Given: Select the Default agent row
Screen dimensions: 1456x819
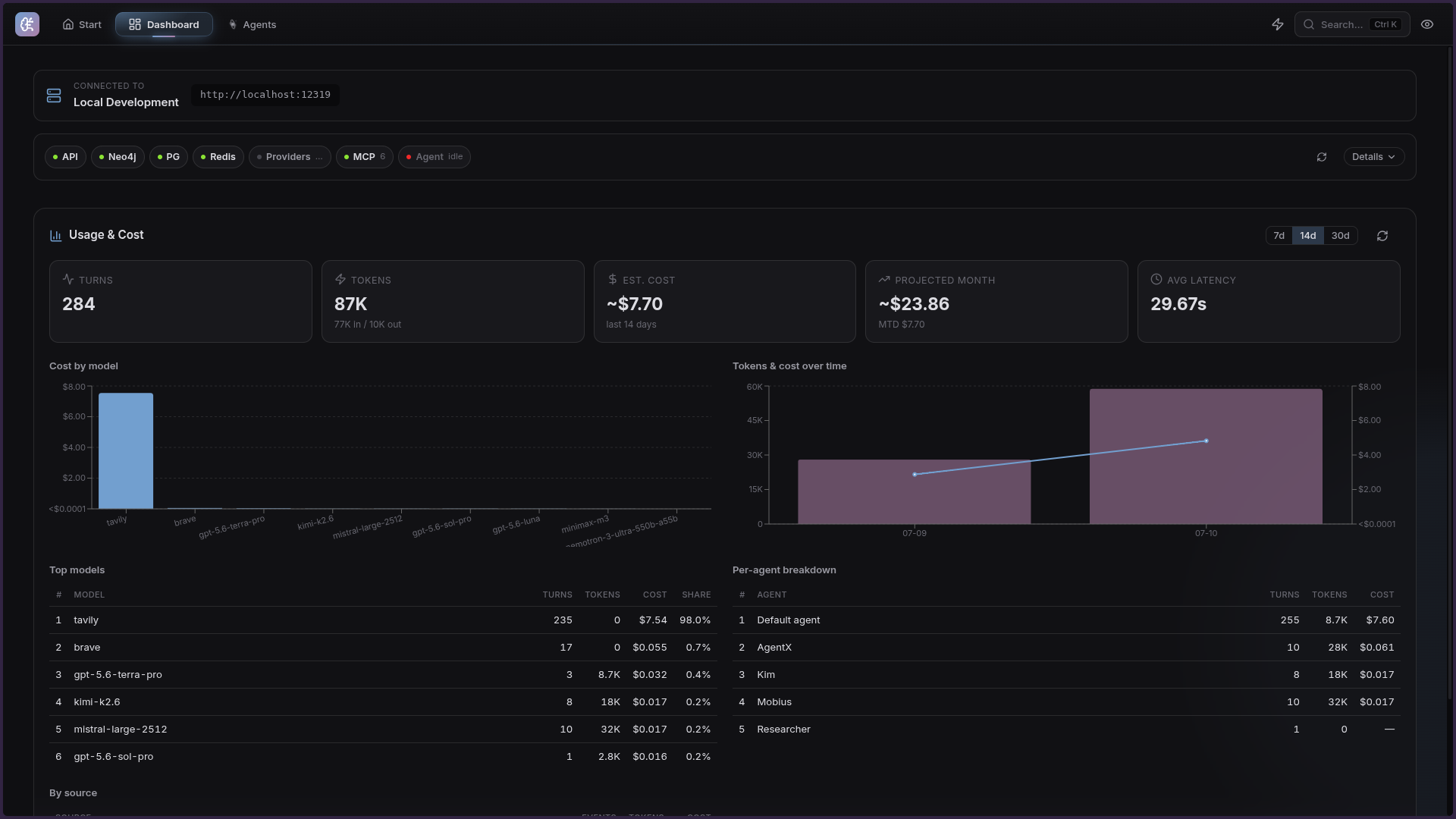Looking at the screenshot, I should coord(1066,620).
